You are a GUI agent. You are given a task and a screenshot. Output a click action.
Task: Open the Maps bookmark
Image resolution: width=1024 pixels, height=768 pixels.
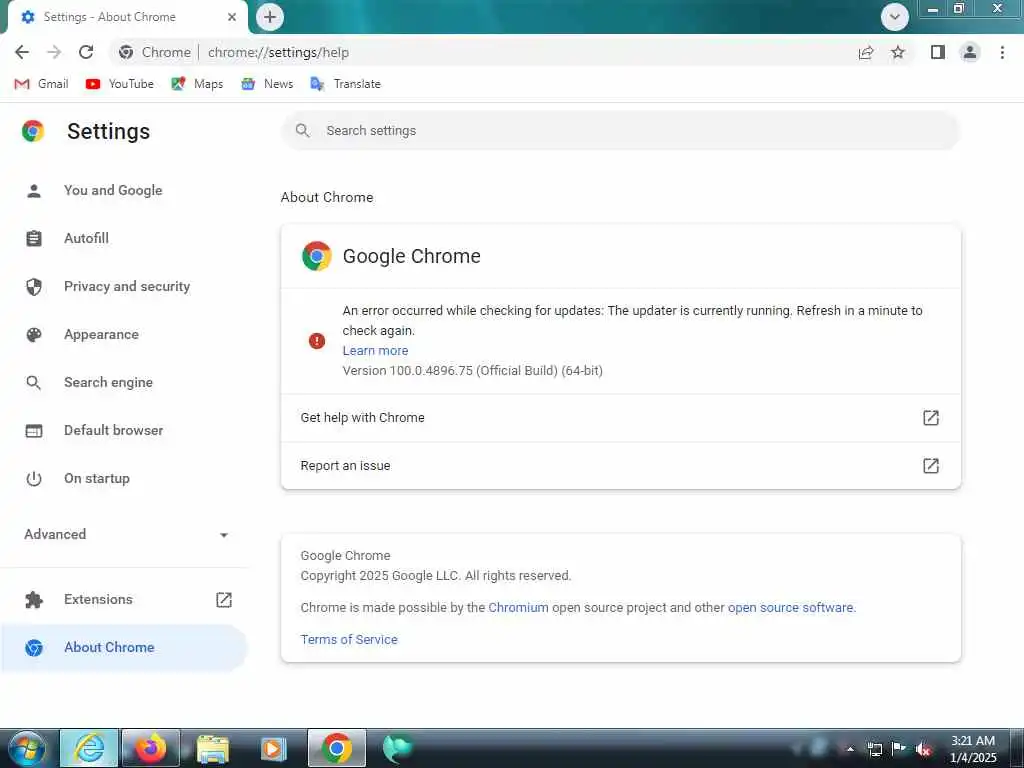(x=197, y=84)
